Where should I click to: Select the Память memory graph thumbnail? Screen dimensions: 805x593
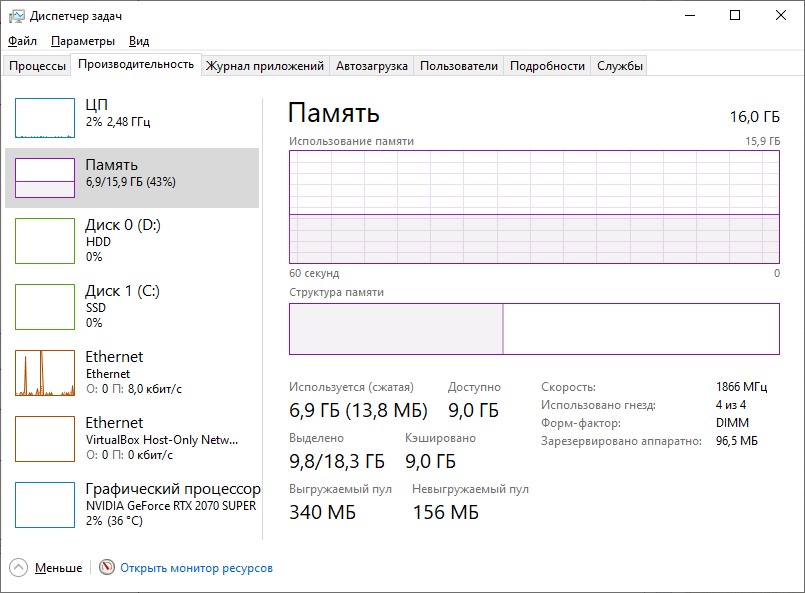click(45, 177)
